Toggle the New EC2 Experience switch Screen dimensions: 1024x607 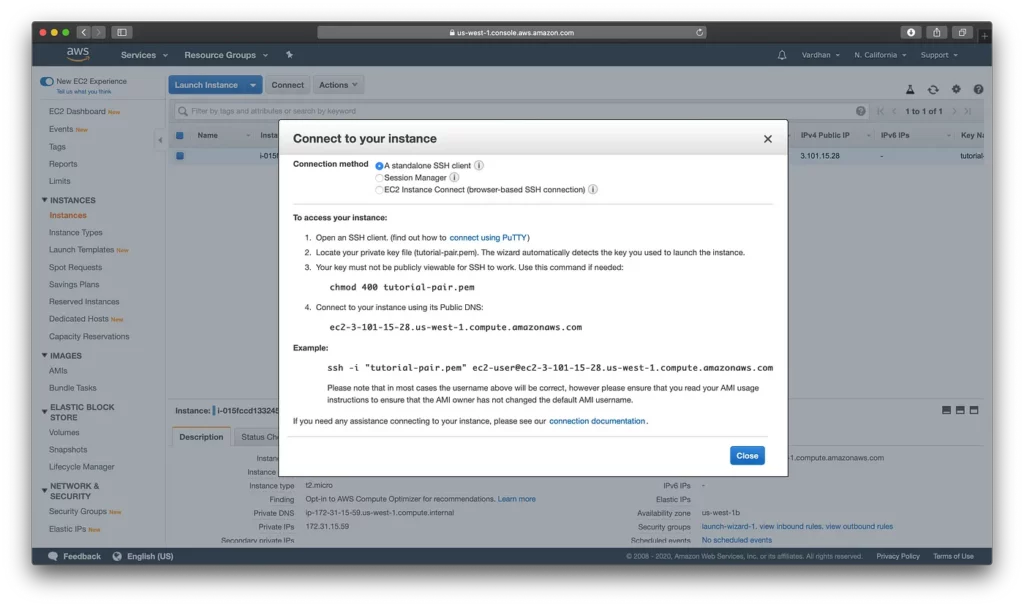tap(46, 82)
